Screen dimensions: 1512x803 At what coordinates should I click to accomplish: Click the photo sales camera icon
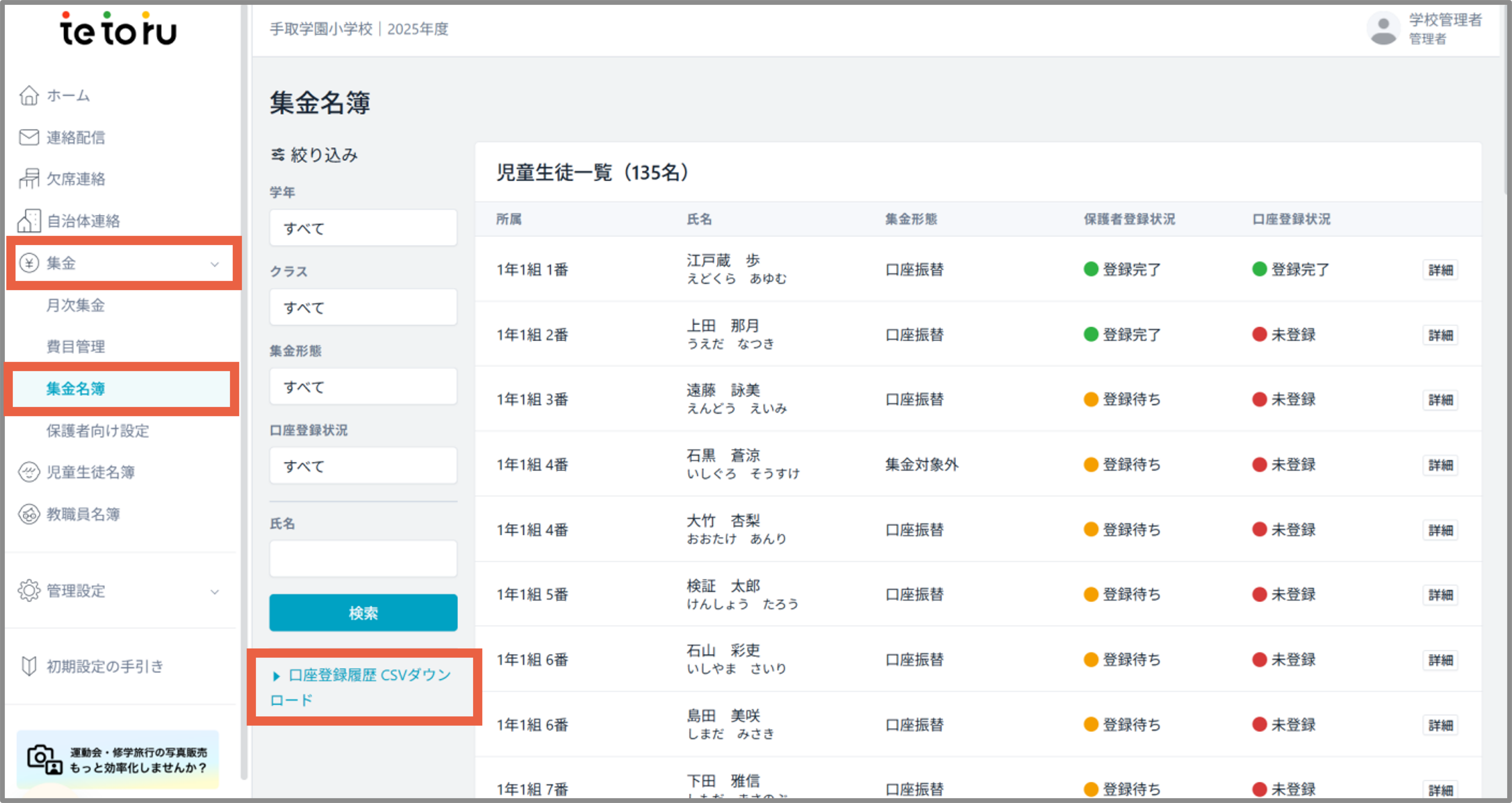click(x=45, y=760)
